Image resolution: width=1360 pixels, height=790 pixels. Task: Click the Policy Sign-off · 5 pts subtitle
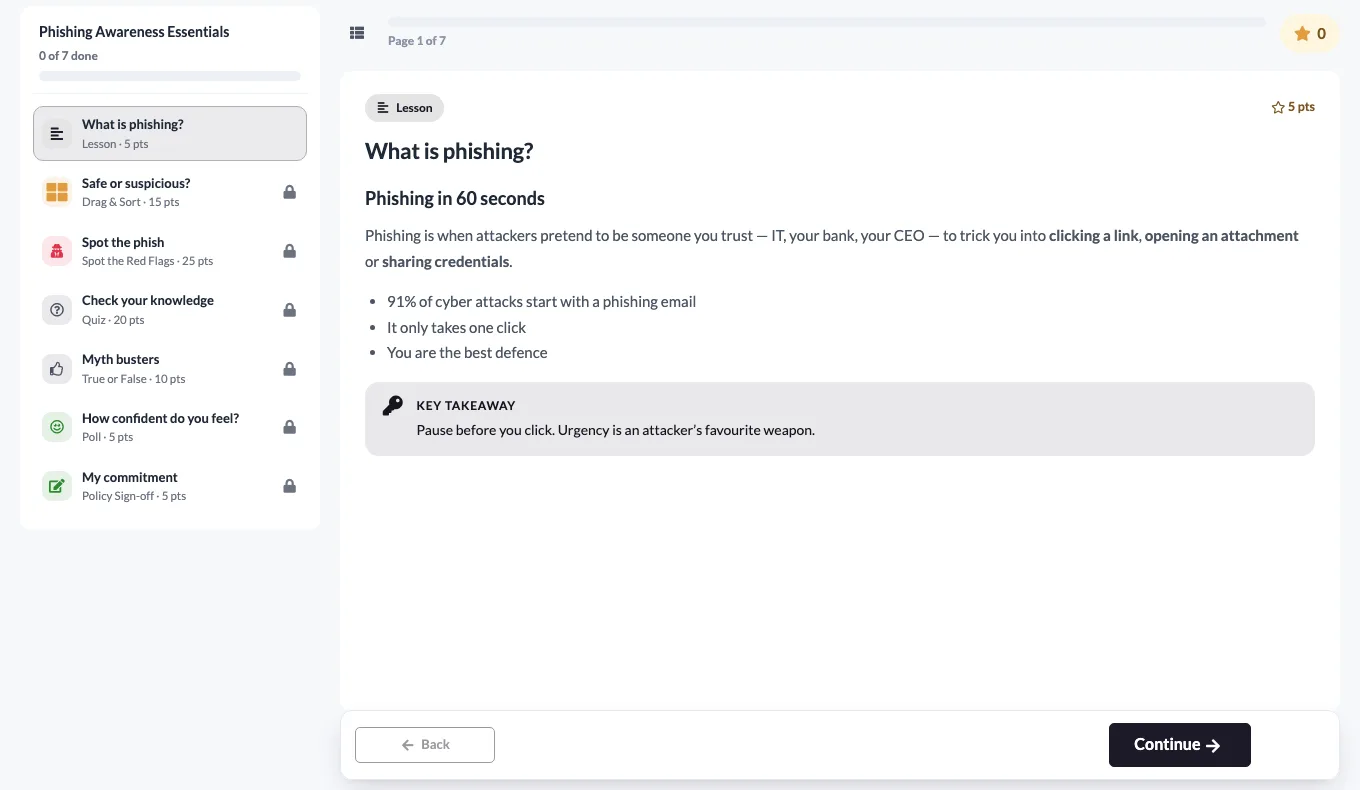pyautogui.click(x=134, y=496)
